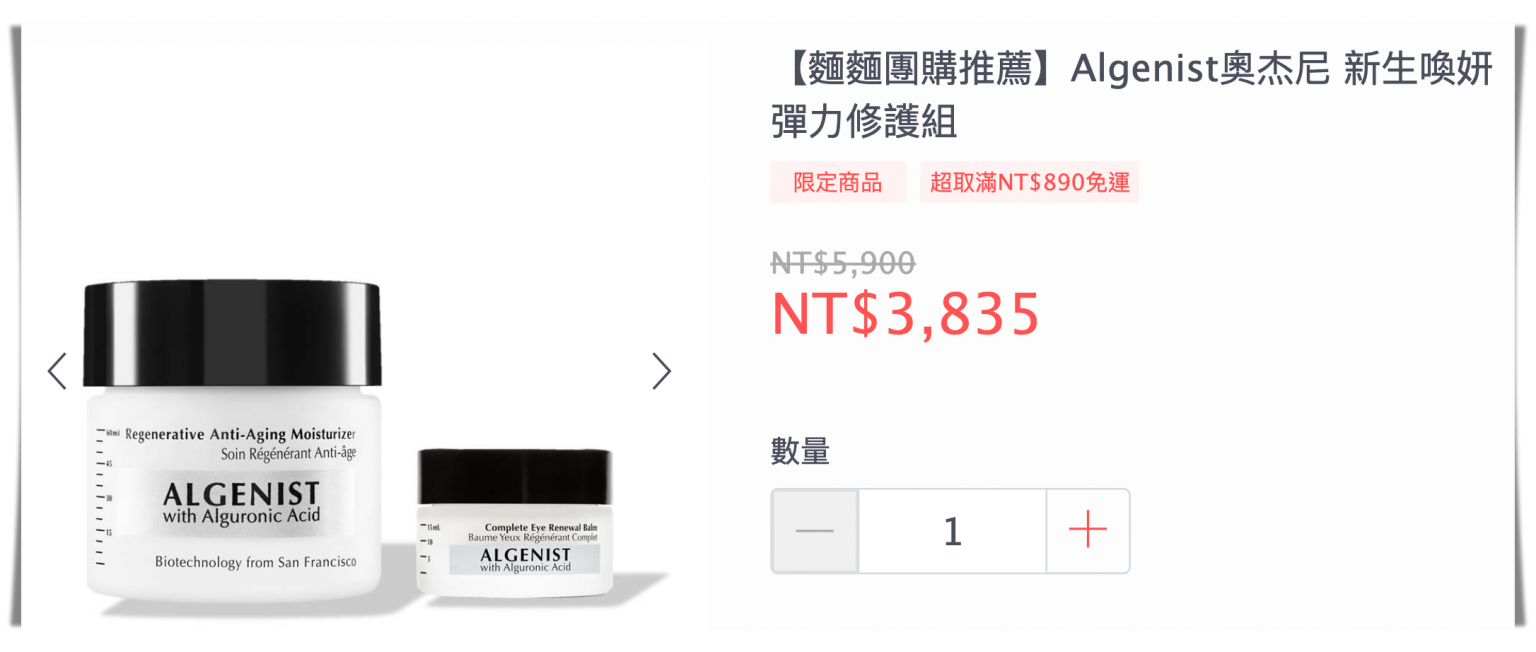The width and height of the screenshot is (1536, 652).
Task: Decrease quantity with the minus button
Action: (x=814, y=530)
